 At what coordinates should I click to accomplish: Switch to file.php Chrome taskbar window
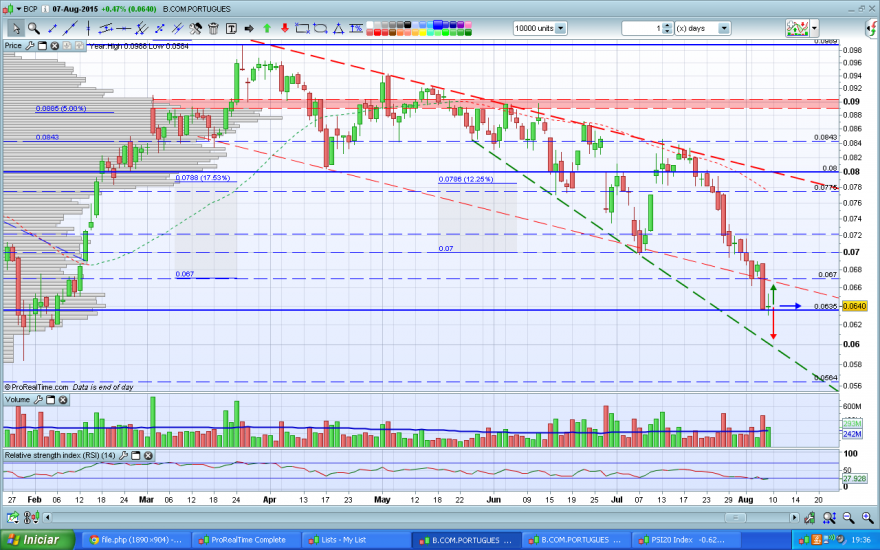coord(136,540)
